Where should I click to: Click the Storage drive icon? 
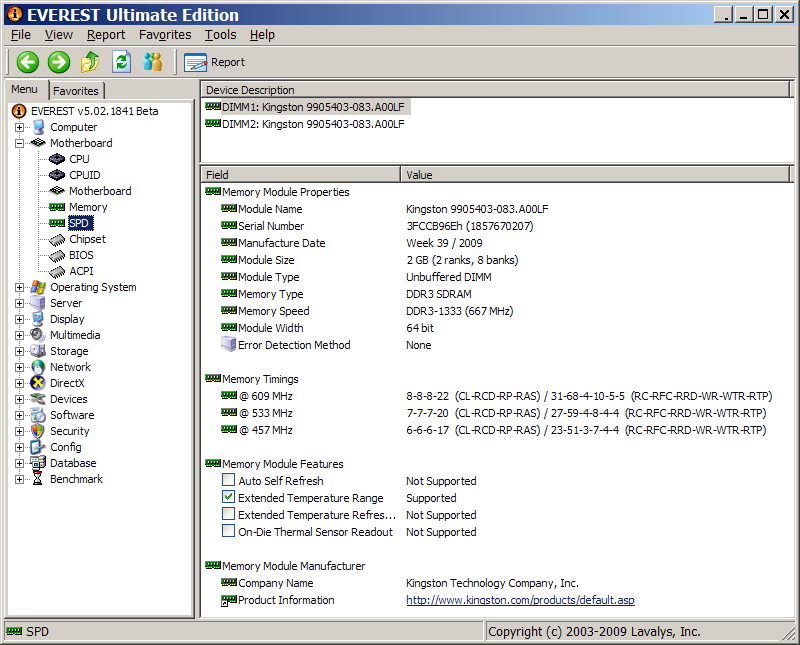pos(38,351)
